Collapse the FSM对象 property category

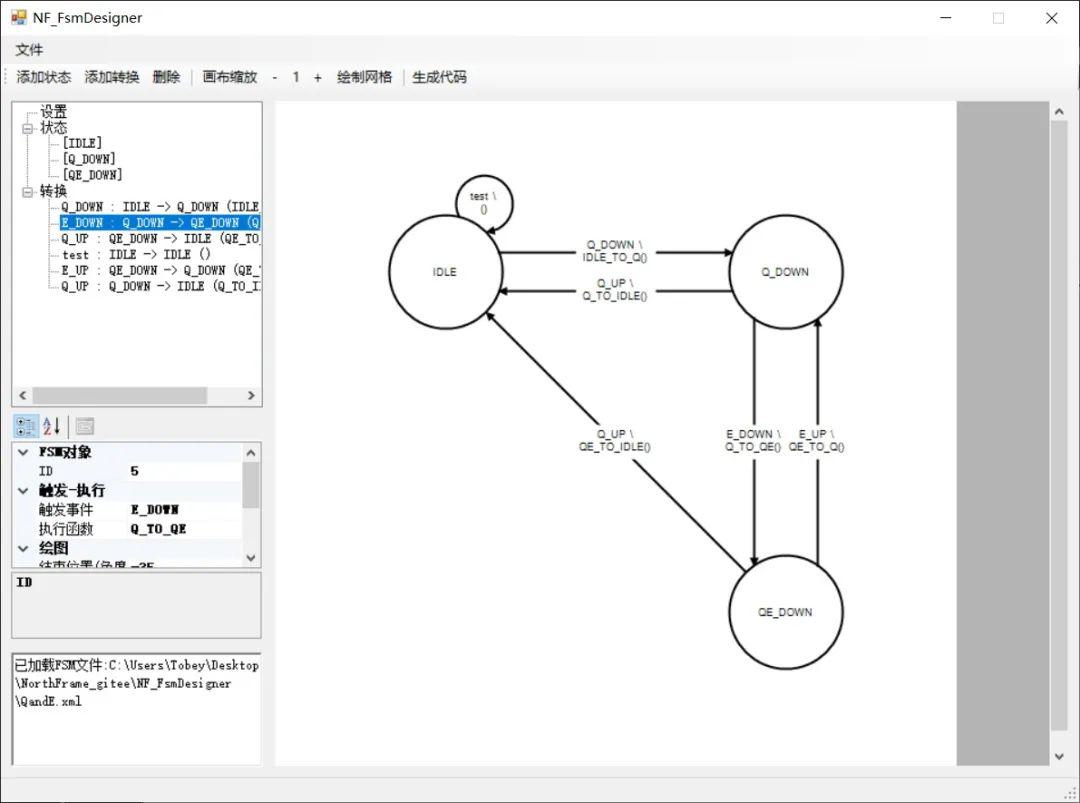coord(23,452)
